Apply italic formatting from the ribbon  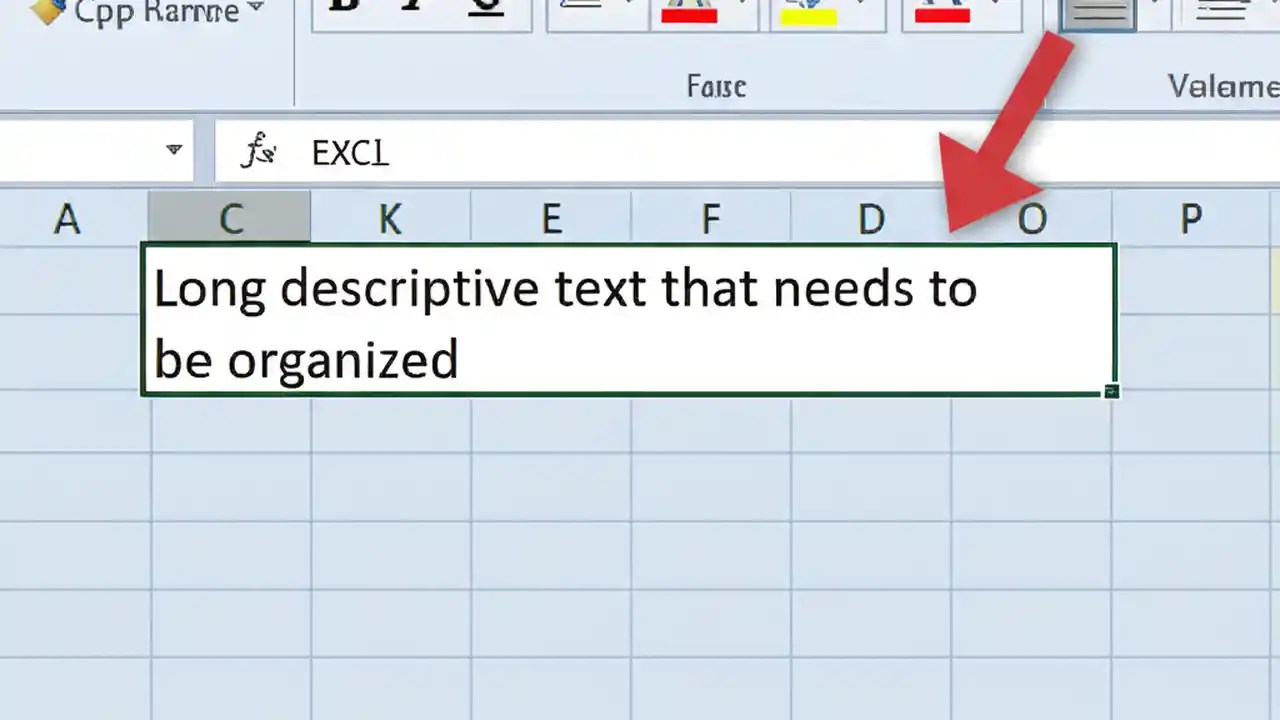(x=412, y=8)
